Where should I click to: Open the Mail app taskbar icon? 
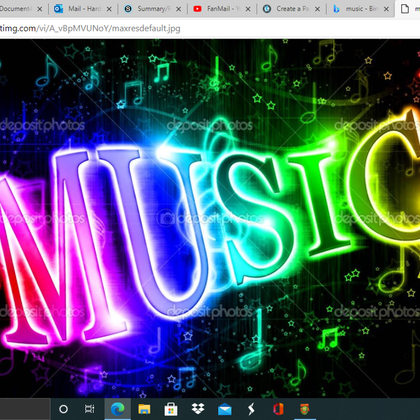pyautogui.click(x=225, y=409)
